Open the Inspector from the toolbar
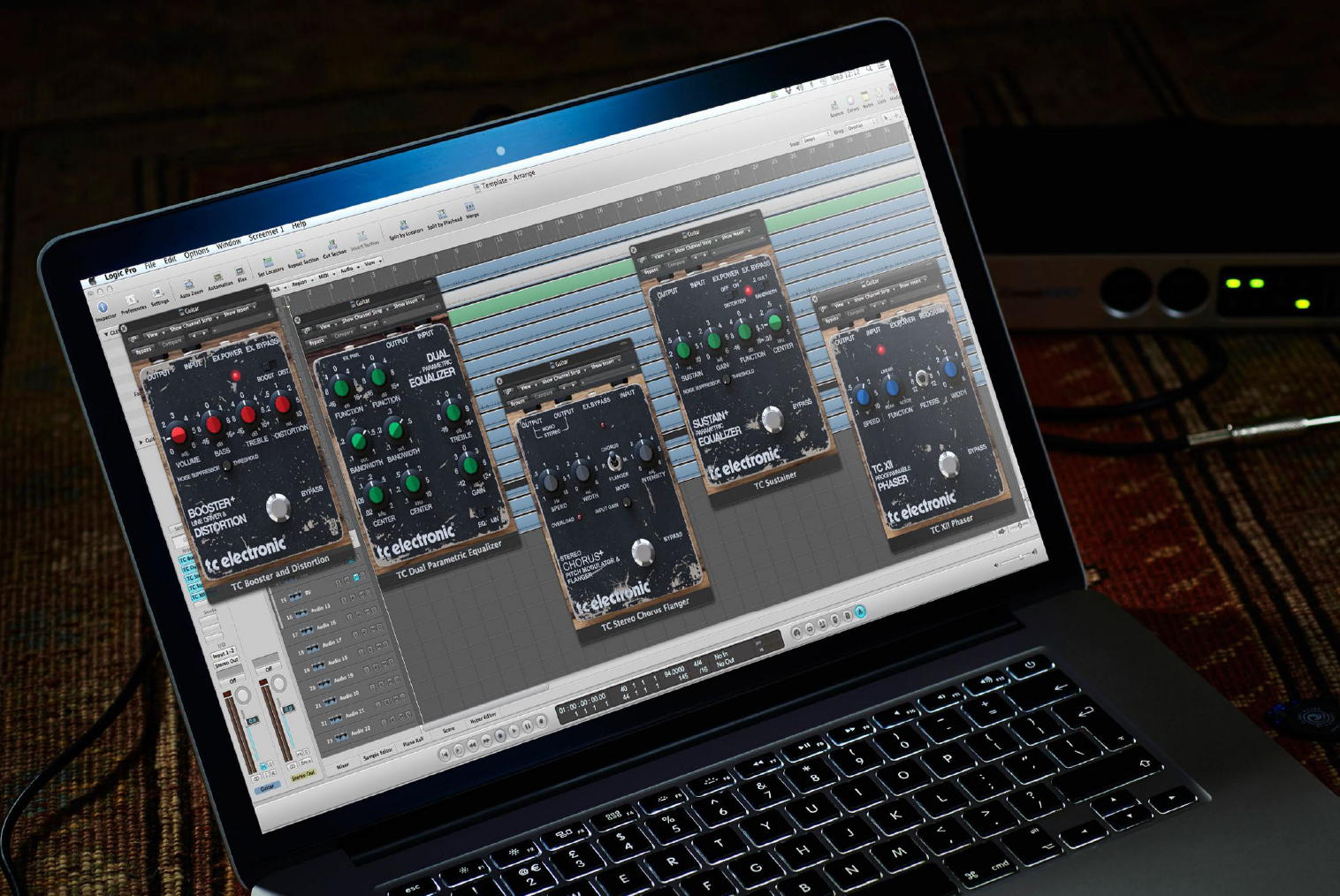The width and height of the screenshot is (1340, 896). [x=103, y=308]
